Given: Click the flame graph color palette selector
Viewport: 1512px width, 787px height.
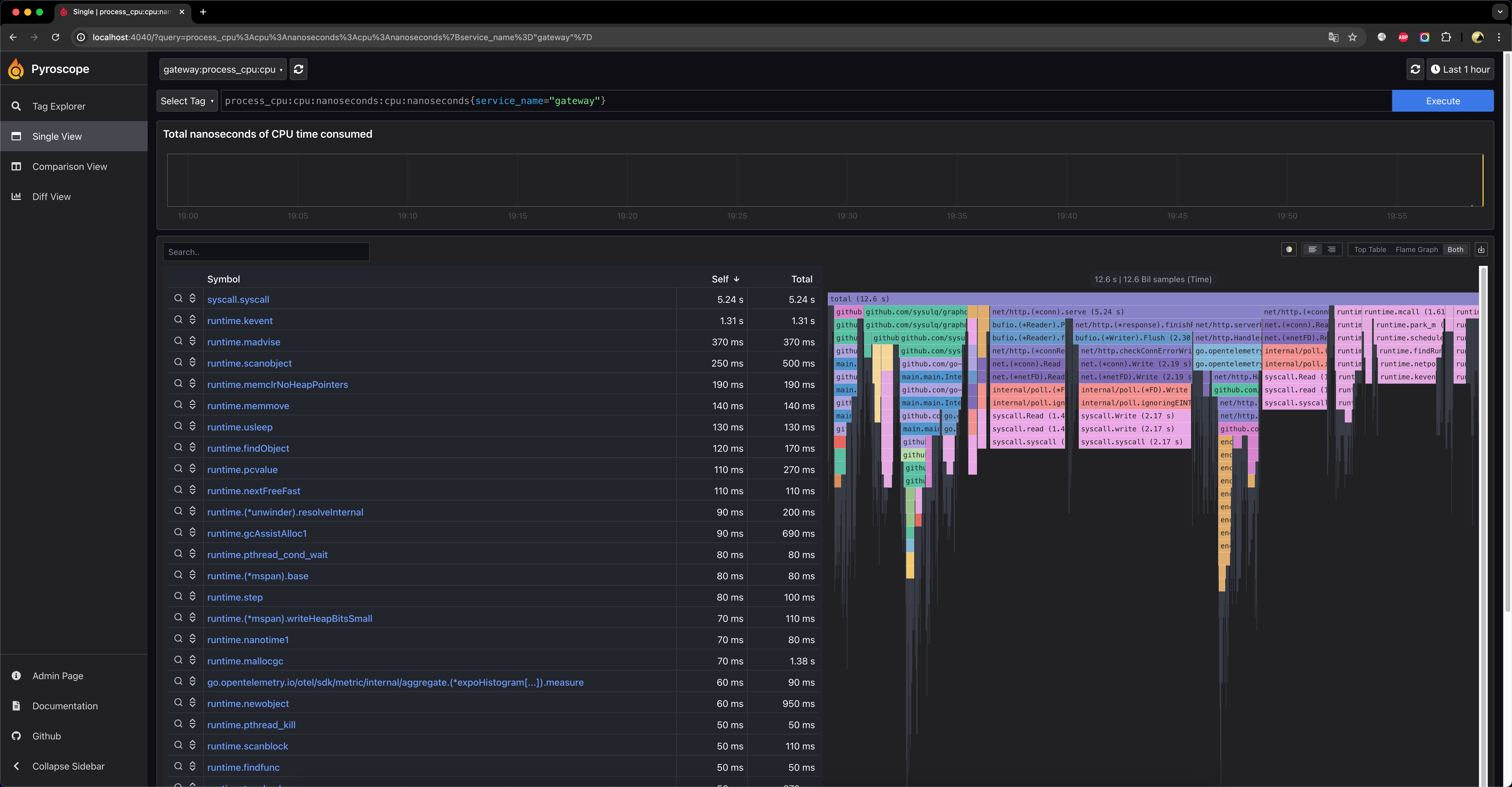Looking at the screenshot, I should [x=1288, y=250].
